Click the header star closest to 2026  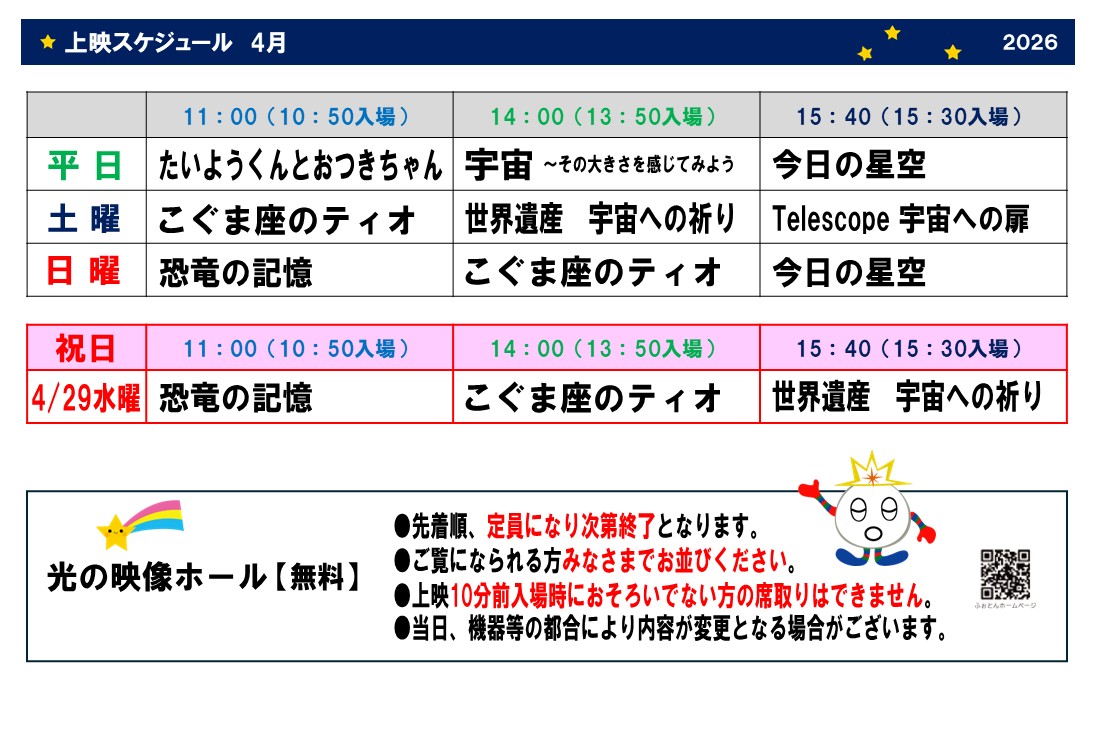(x=952, y=52)
